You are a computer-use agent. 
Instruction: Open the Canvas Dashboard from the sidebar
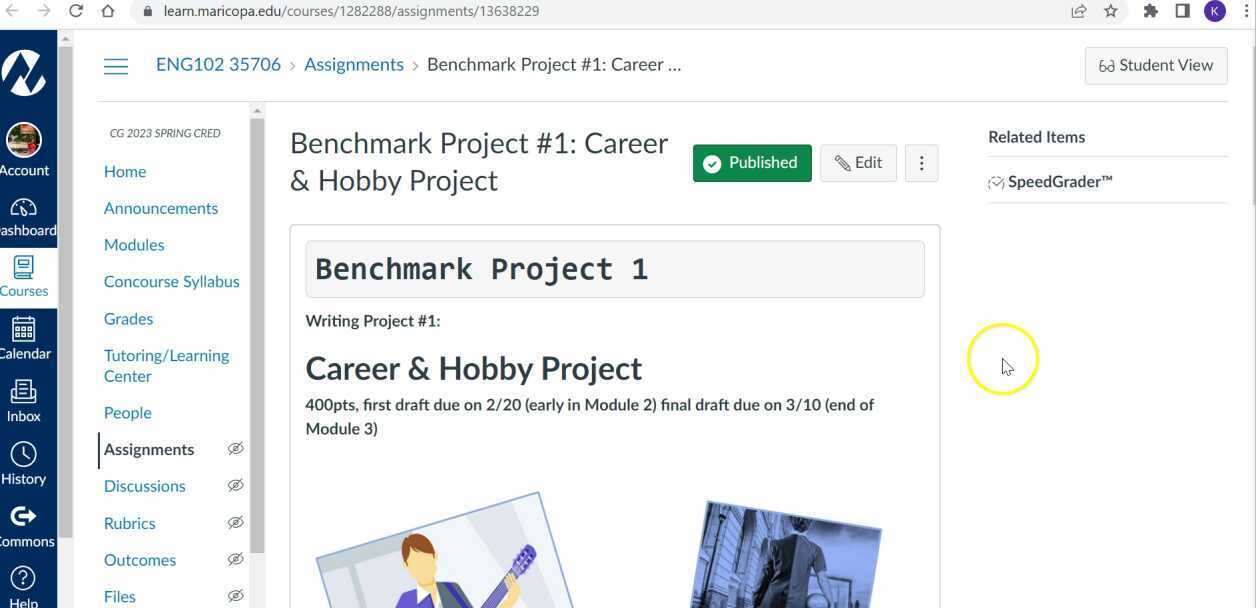[x=27, y=214]
